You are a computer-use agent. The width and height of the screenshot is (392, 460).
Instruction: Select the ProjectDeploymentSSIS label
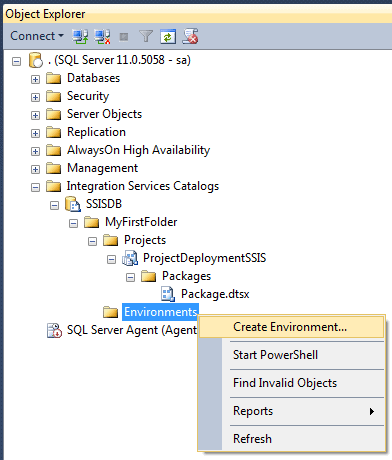click(x=204, y=258)
